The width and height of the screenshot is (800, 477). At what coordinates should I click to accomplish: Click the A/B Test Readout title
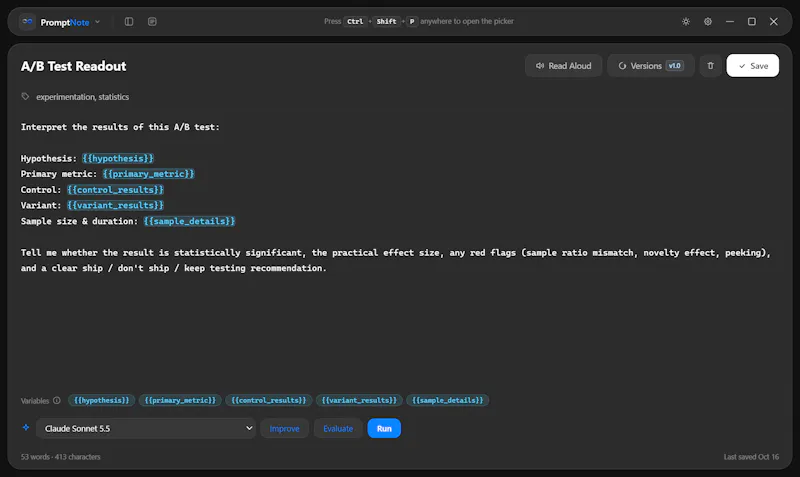coord(73,66)
